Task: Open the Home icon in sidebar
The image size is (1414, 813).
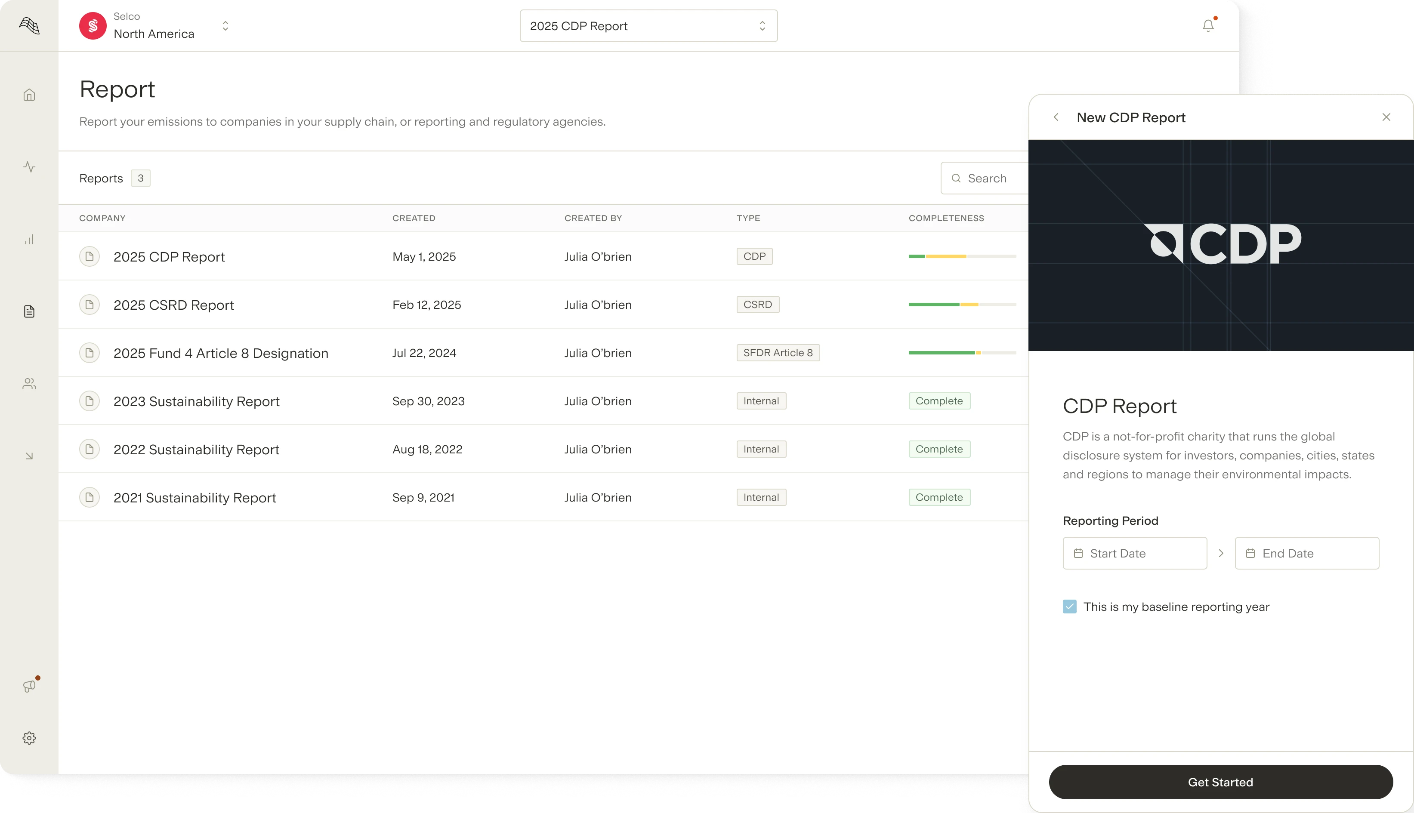Action: click(29, 95)
